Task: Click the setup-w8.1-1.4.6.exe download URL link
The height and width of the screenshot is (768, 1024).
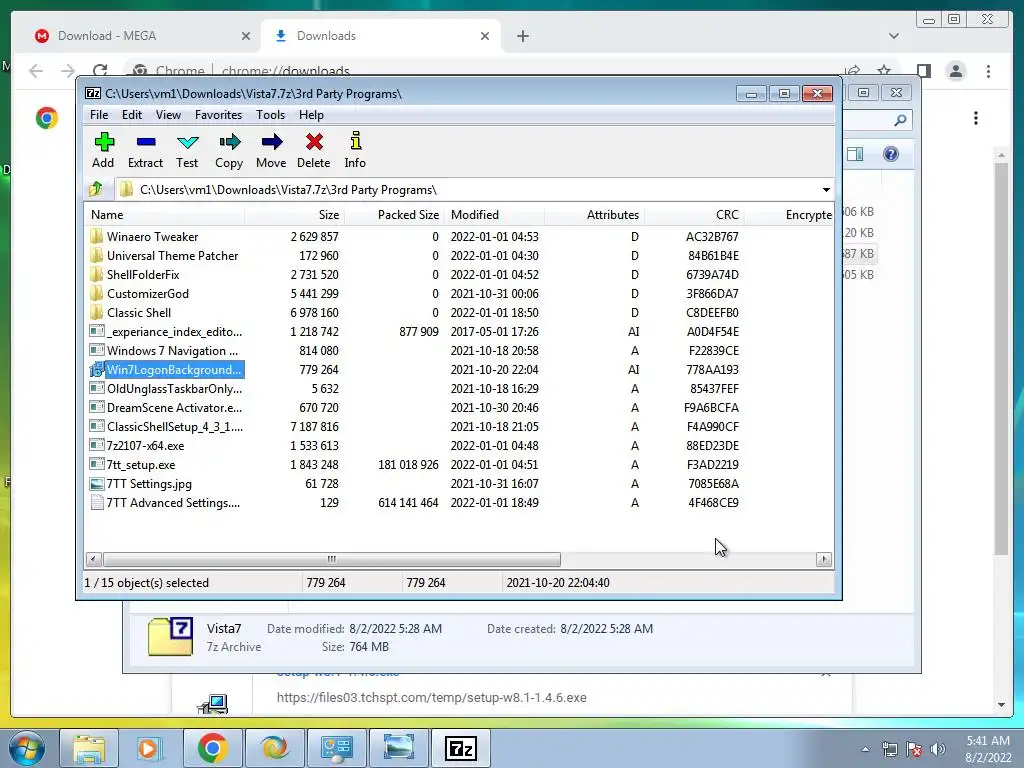Action: pos(431,697)
